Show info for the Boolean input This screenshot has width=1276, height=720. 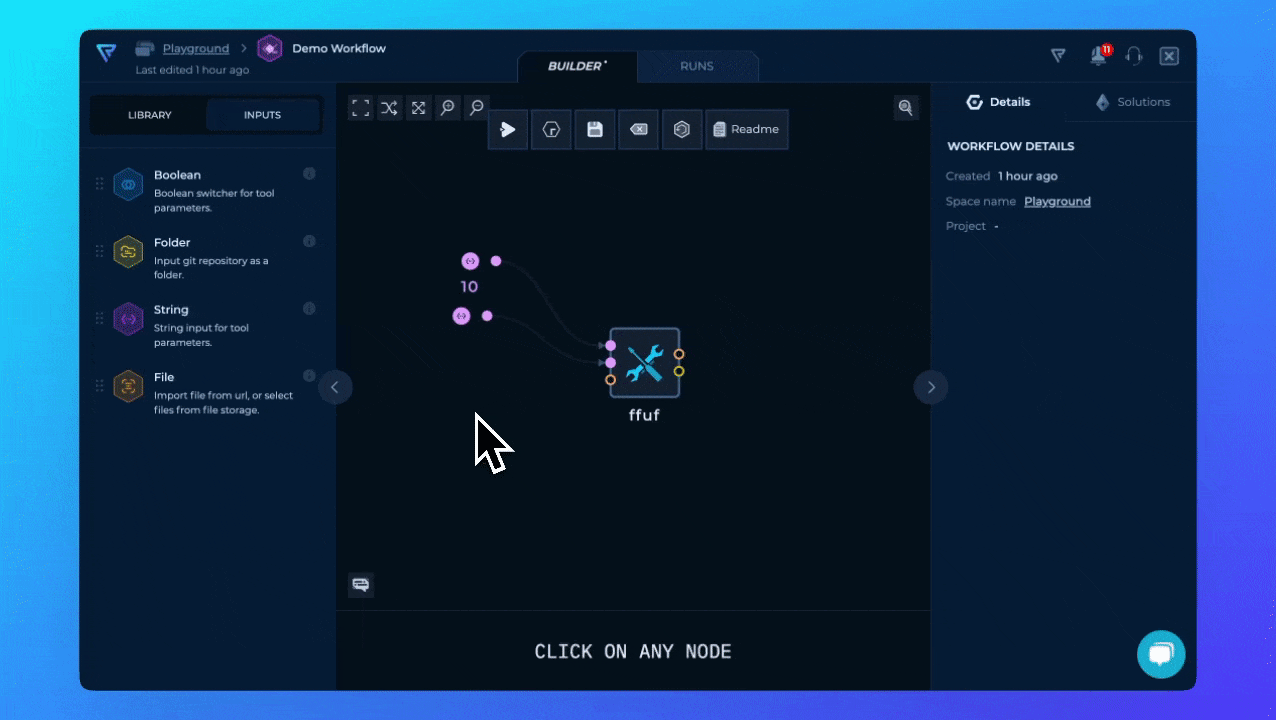tap(309, 174)
